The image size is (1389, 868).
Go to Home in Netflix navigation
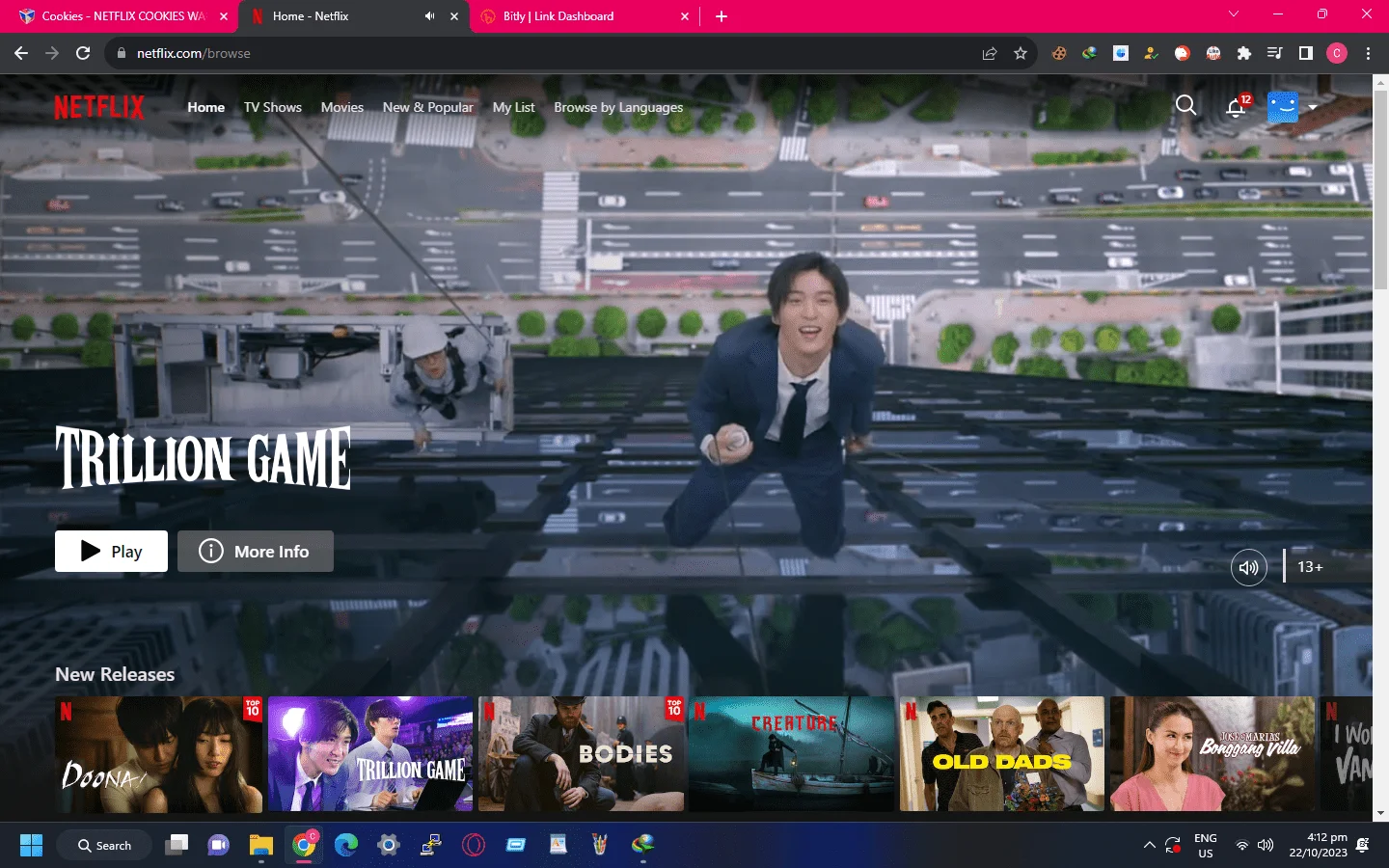[206, 107]
